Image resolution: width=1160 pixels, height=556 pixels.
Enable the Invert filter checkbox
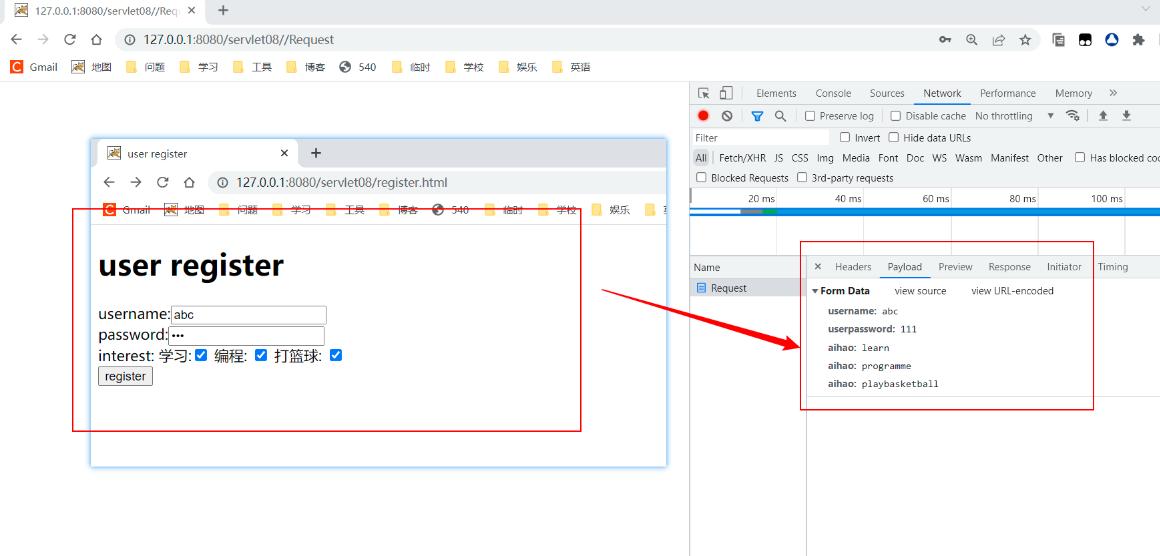point(845,138)
